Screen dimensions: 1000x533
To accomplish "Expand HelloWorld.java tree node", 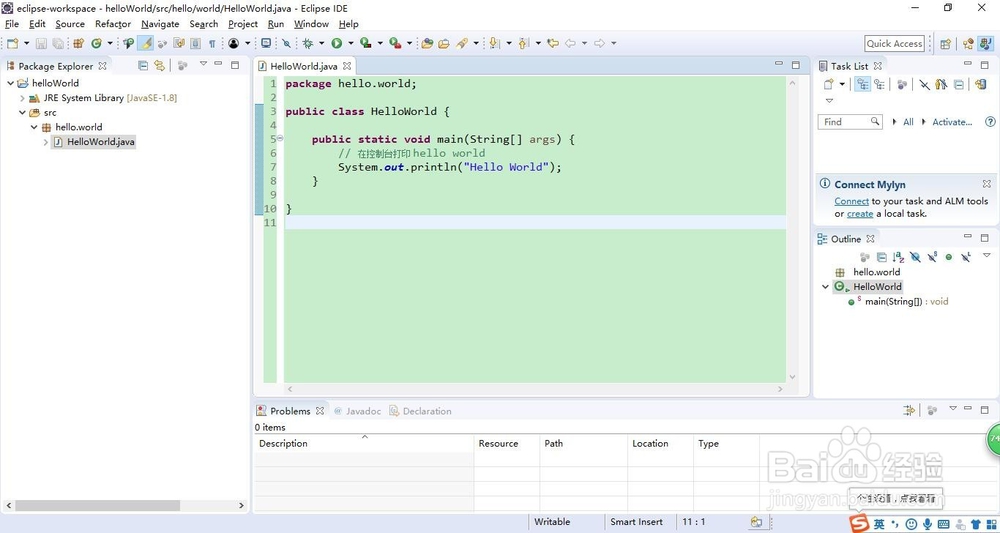I will point(46,142).
